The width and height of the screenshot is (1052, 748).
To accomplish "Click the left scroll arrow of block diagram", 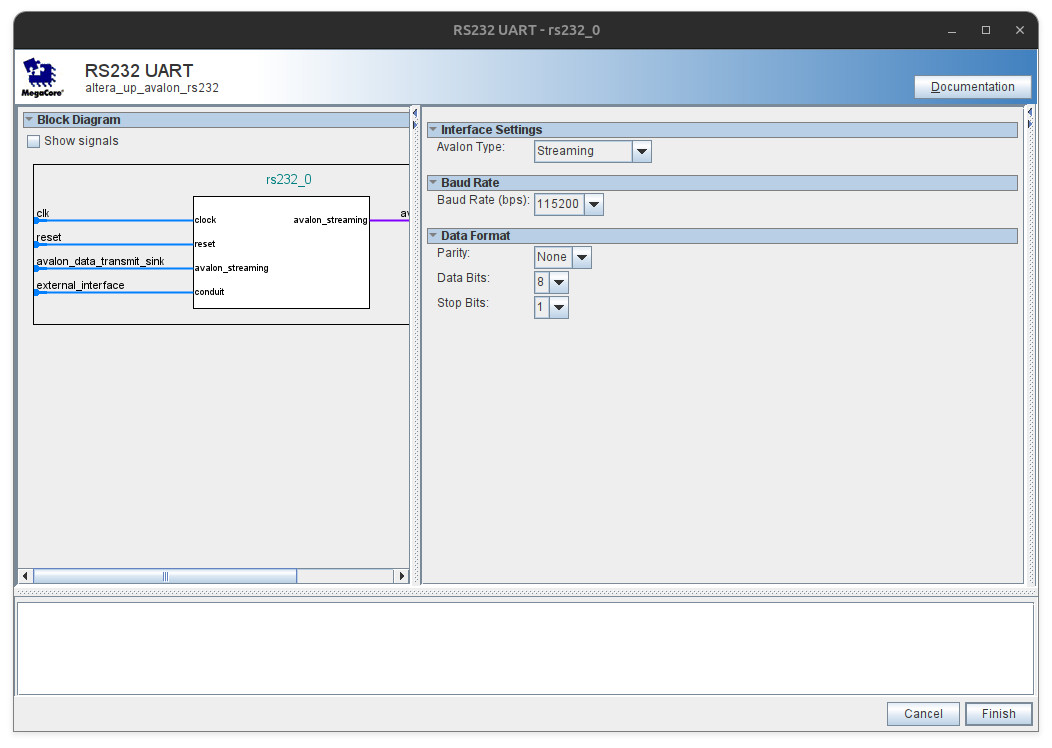I will [26, 576].
